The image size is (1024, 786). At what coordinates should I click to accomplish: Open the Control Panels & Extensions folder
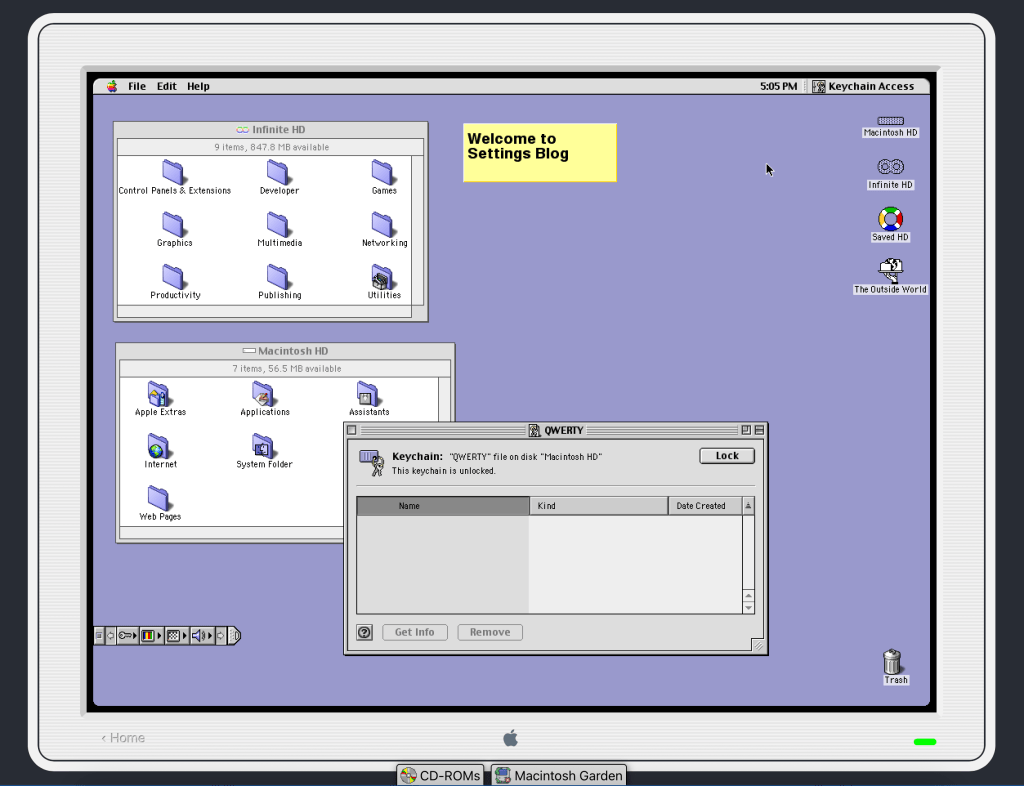pos(174,173)
